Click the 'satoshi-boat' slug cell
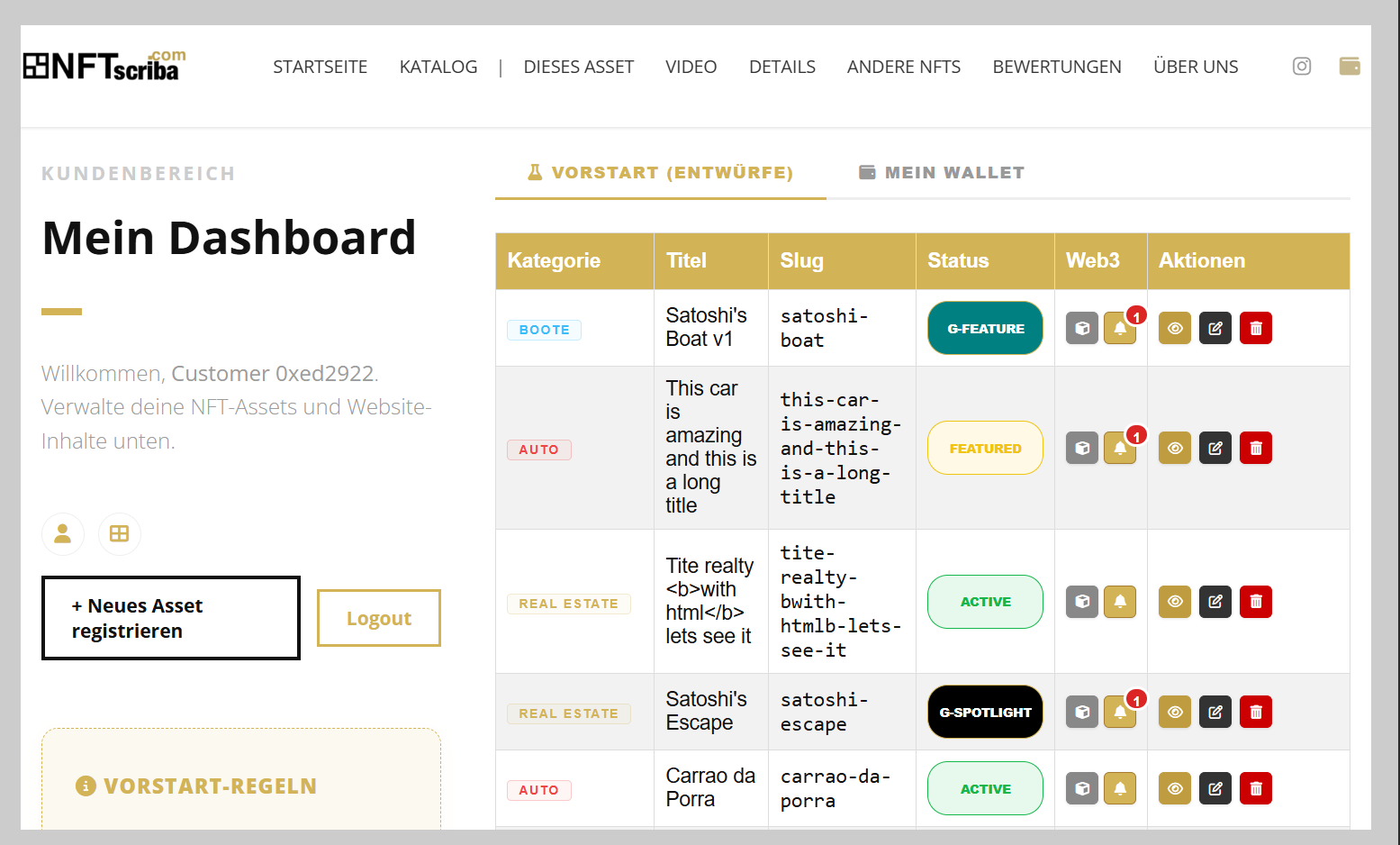This screenshot has height=845, width=1400. point(842,328)
